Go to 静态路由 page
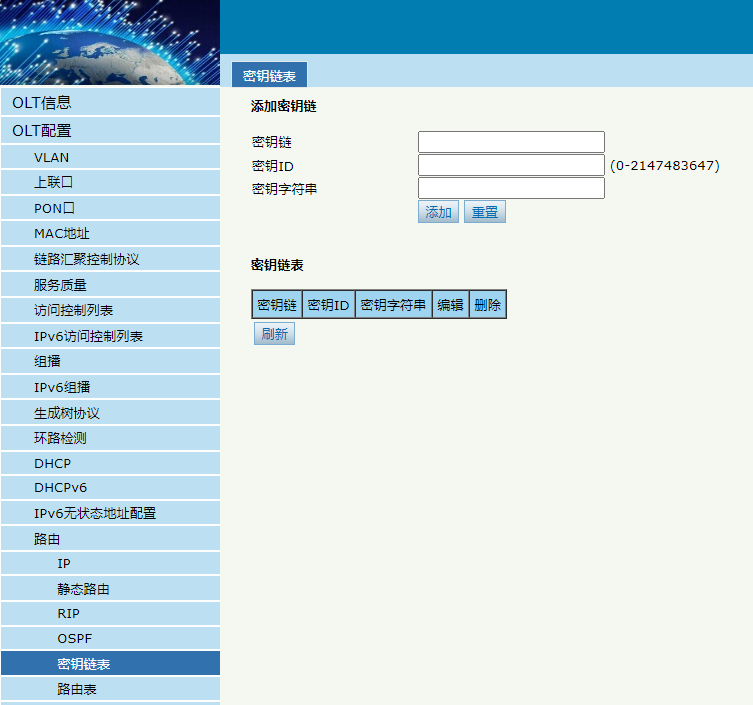This screenshot has width=753, height=705. coord(110,589)
